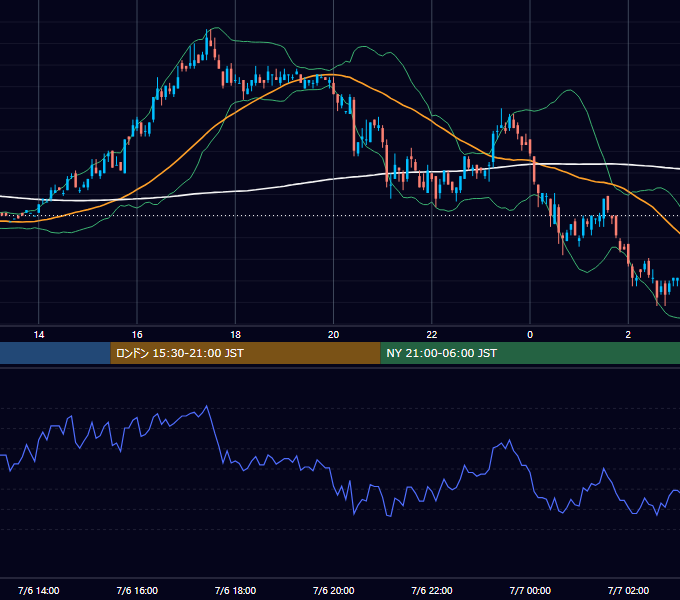This screenshot has width=680, height=600.
Task: Click the 7/6 14:00 time label
Action: coord(39,590)
